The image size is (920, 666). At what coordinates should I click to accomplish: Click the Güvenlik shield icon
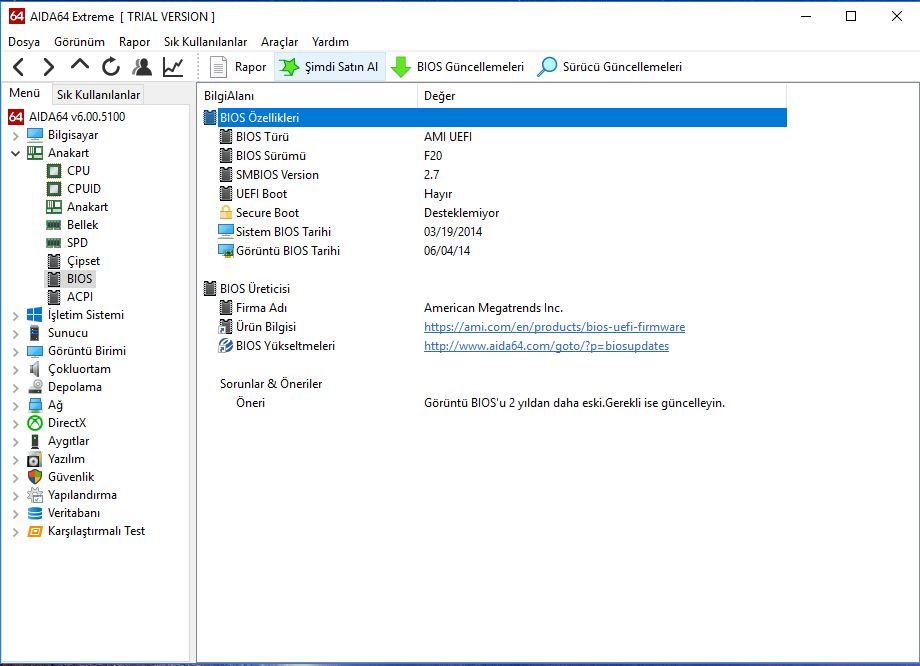35,477
